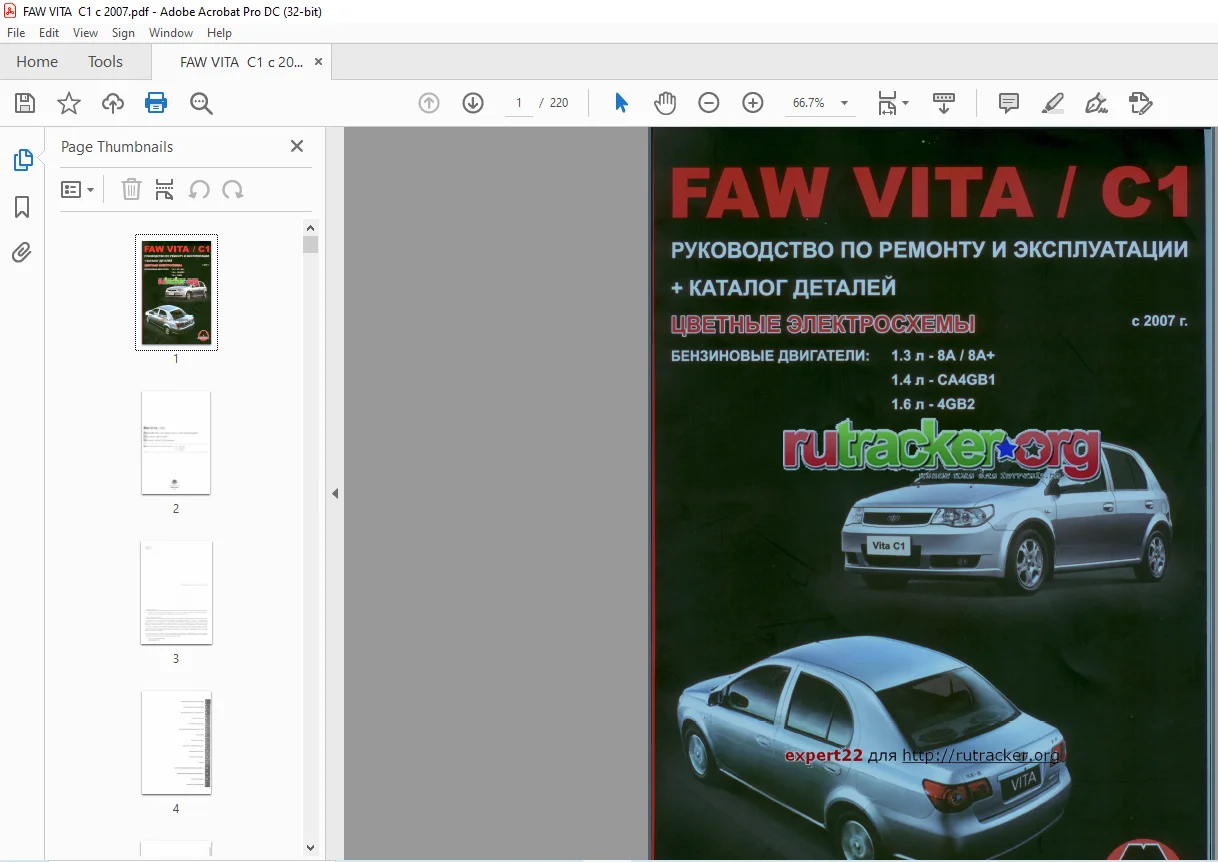Select the page 3 thumbnail
This screenshot has width=1218, height=862.
pyautogui.click(x=176, y=592)
